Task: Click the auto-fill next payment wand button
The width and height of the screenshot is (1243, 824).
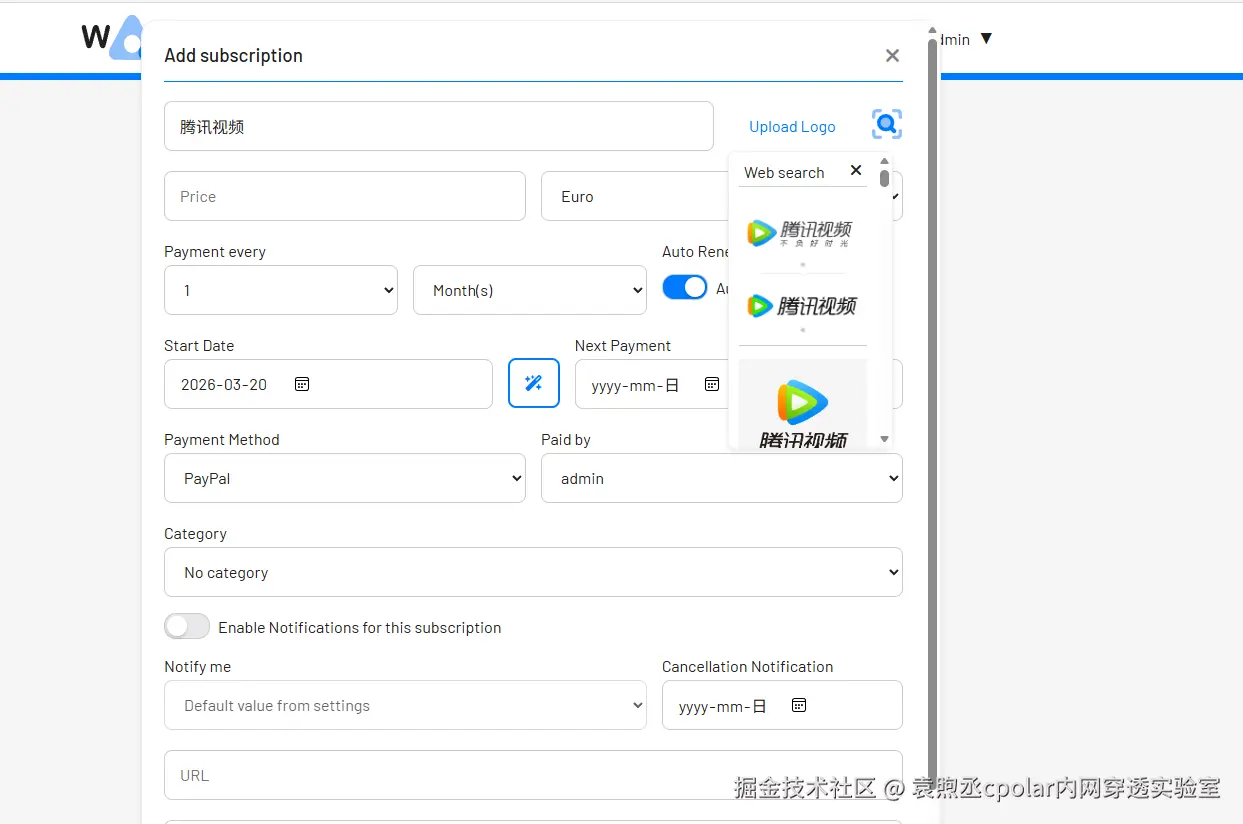Action: click(534, 383)
